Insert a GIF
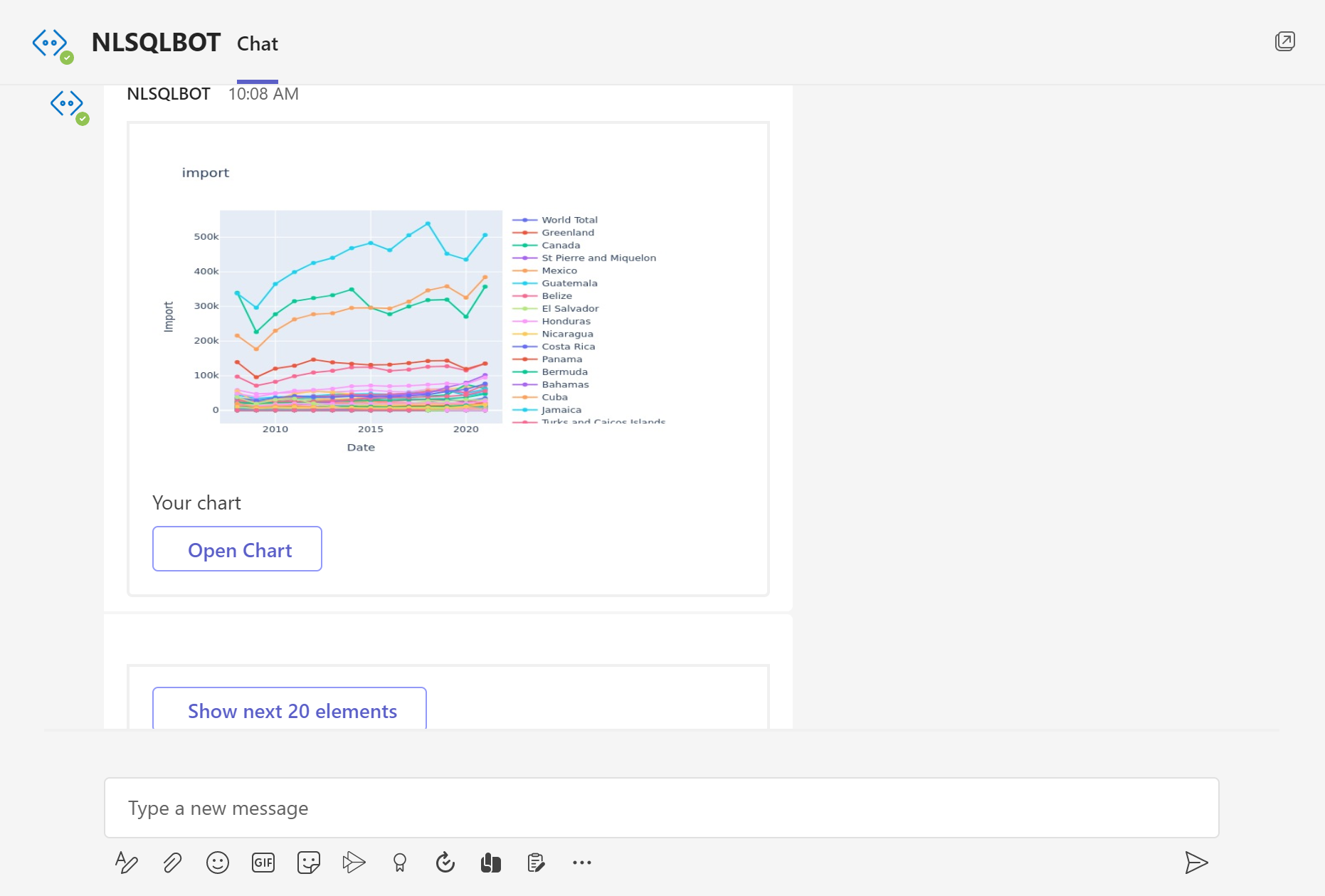Viewport: 1325px width, 896px height. tap(263, 862)
